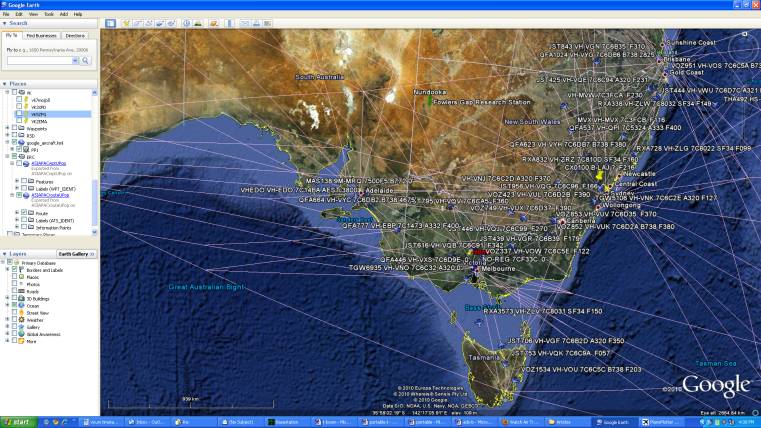Image resolution: width=761 pixels, height=428 pixels.
Task: Show historical imagery clock icon
Action: [187, 23]
